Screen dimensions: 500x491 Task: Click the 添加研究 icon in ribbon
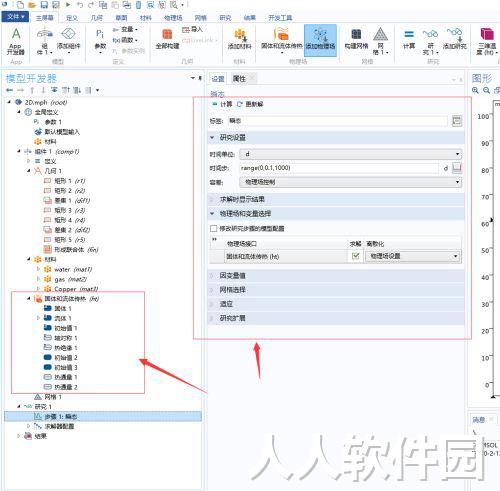(454, 39)
